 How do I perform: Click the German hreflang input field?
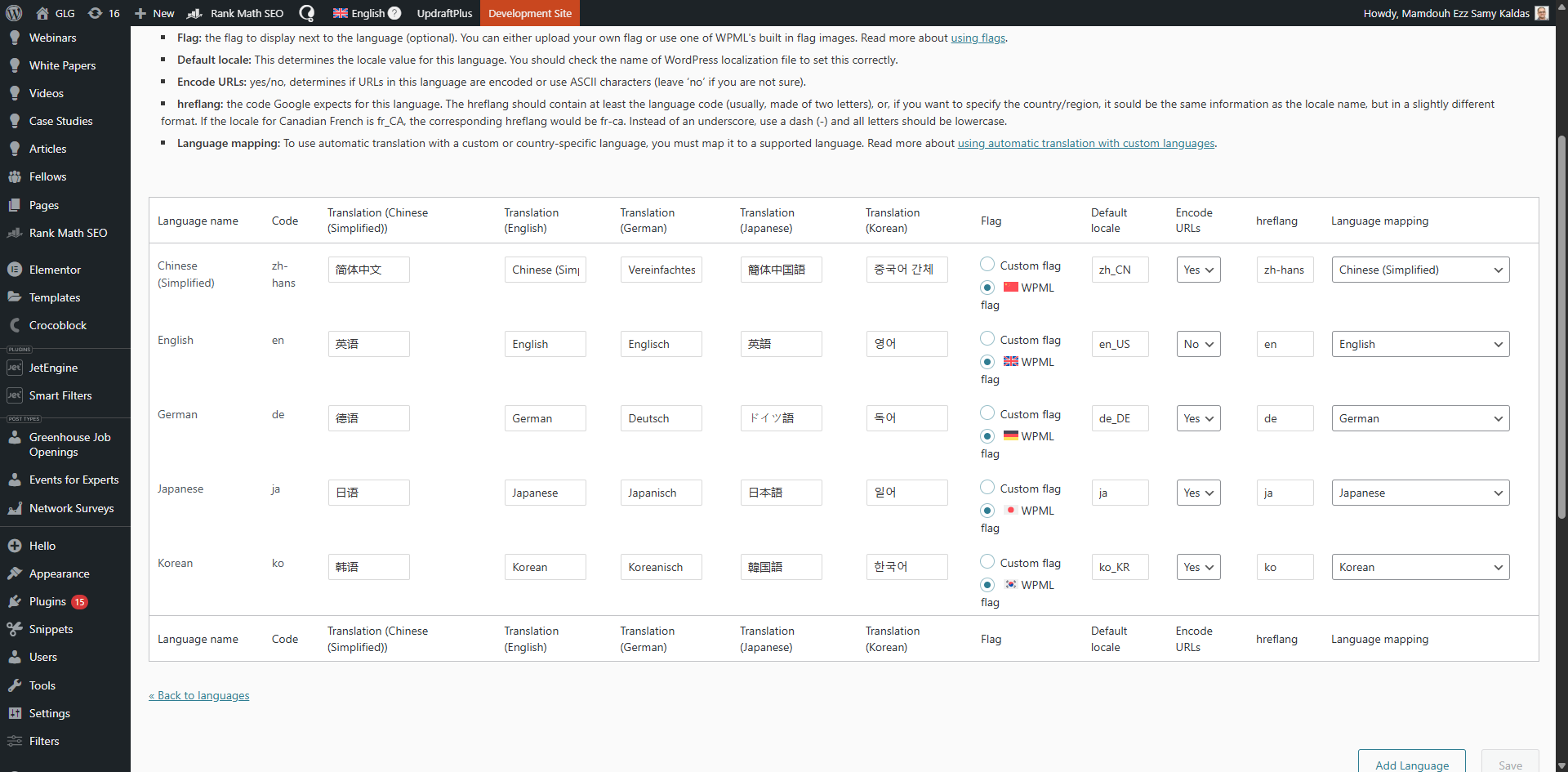click(x=1284, y=418)
